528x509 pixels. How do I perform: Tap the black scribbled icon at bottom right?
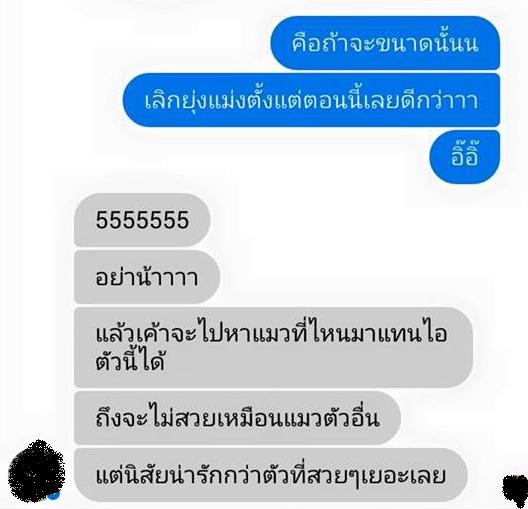(x=516, y=487)
